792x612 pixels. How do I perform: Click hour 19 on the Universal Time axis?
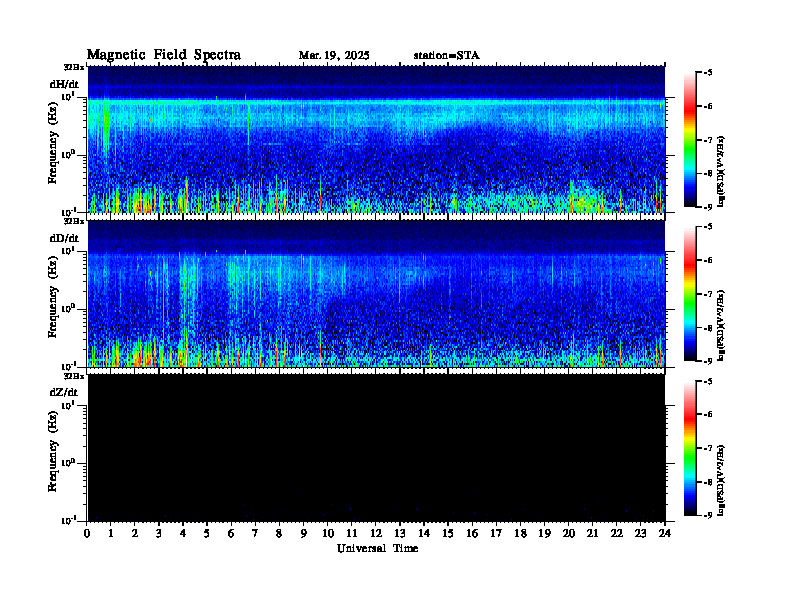tap(544, 533)
